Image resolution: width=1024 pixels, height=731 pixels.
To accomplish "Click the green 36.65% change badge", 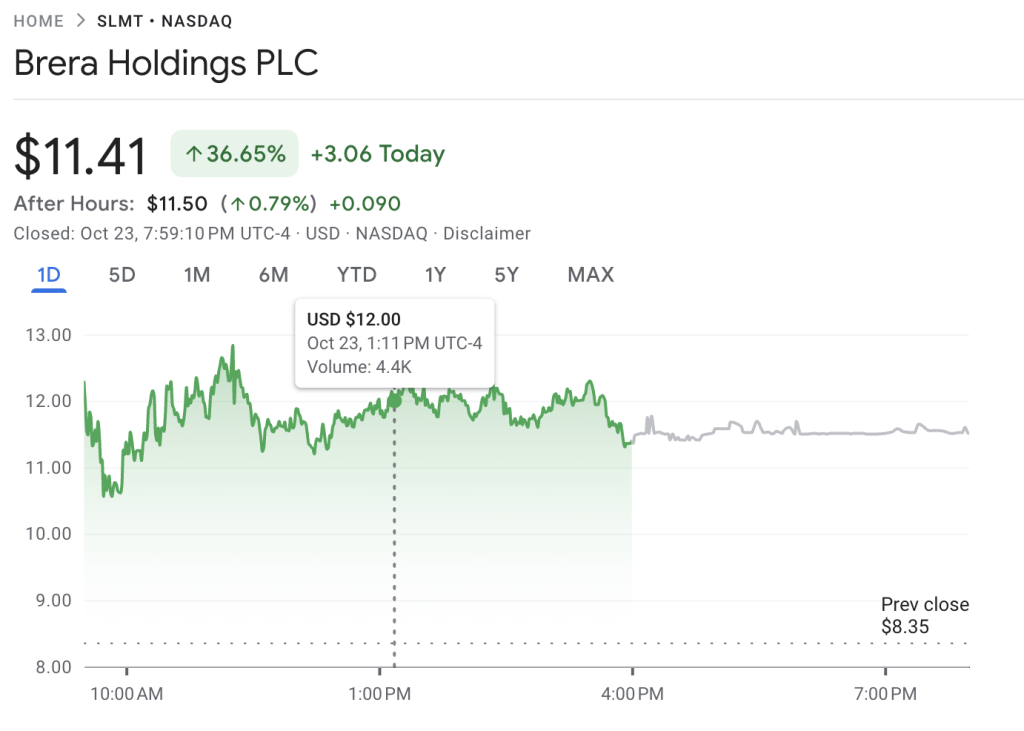I will [234, 153].
